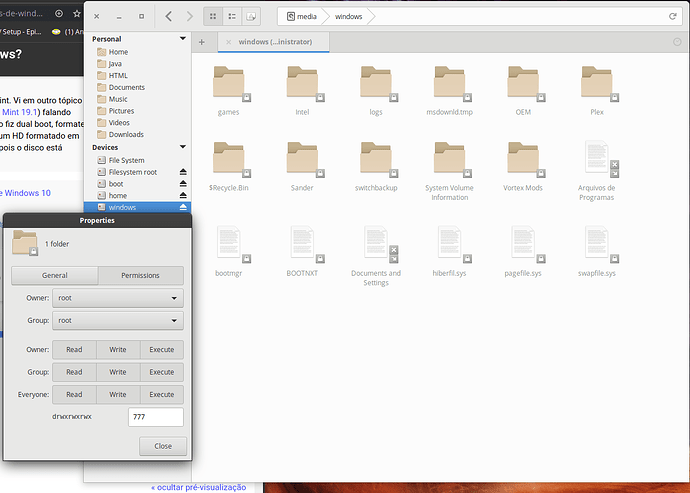Select the swapfile.sys file
Viewport: 690px width, 493px height.
(x=597, y=251)
